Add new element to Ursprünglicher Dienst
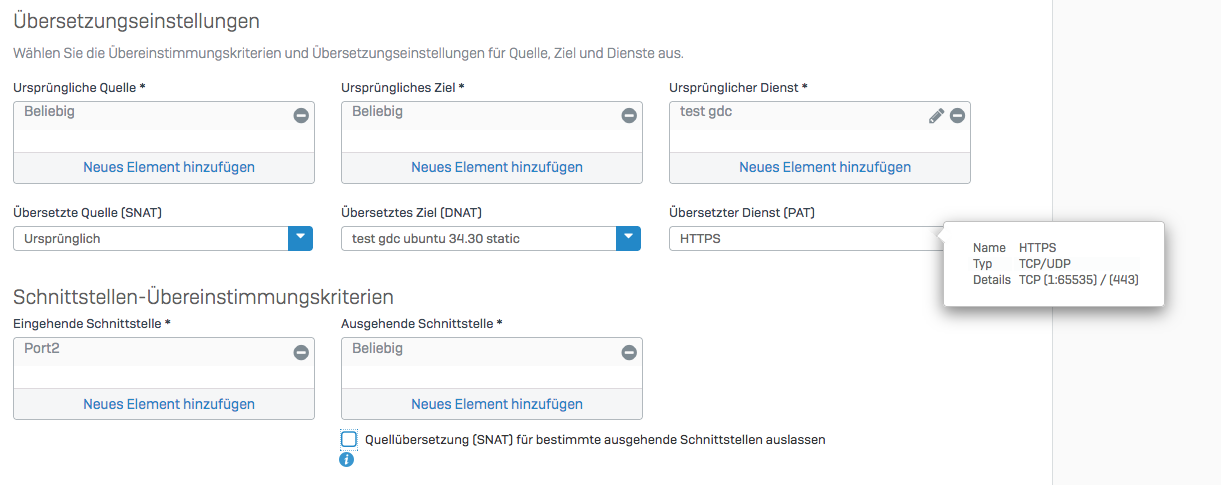 click(x=825, y=167)
